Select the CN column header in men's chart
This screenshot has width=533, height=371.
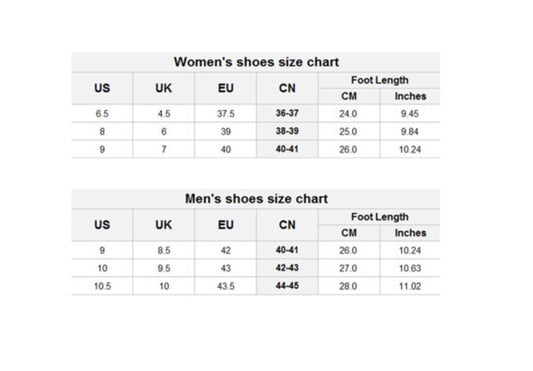coord(287,225)
